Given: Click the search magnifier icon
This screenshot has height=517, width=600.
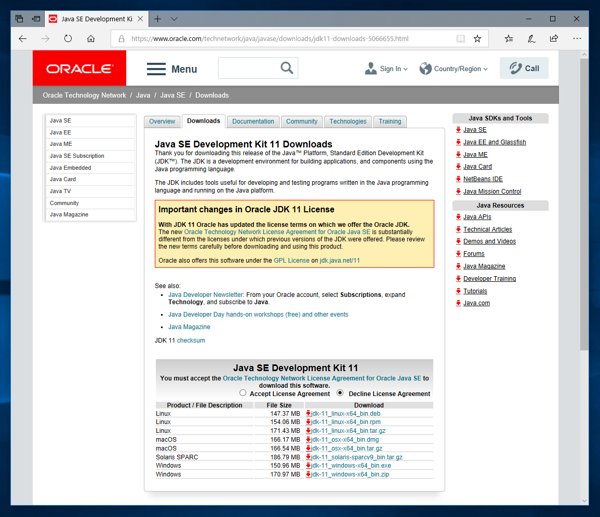Looking at the screenshot, I should click(287, 68).
